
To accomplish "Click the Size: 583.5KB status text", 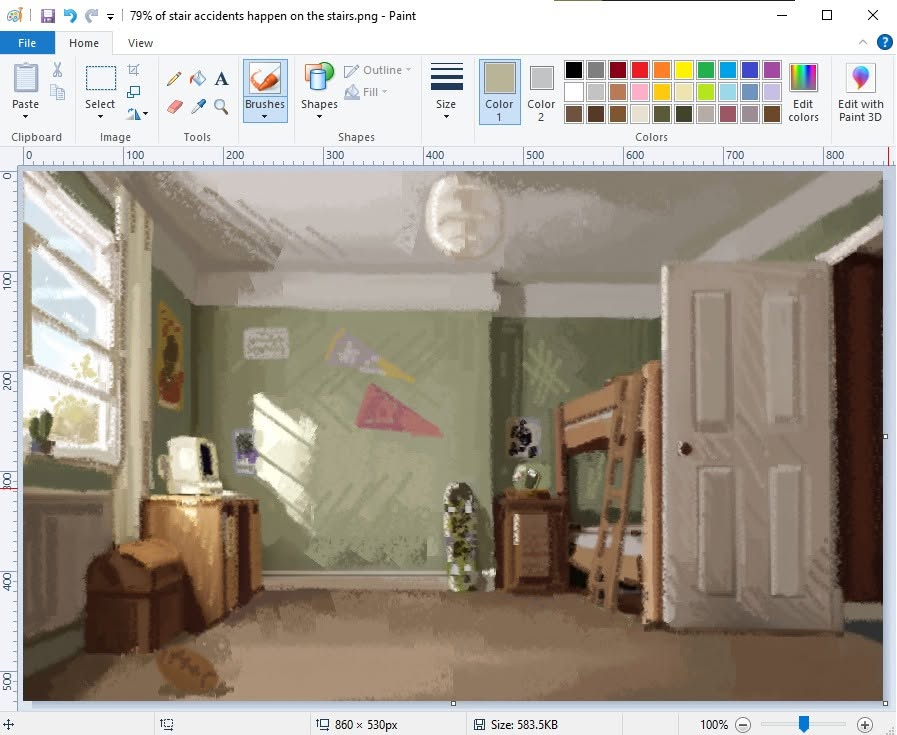I will 524,725.
